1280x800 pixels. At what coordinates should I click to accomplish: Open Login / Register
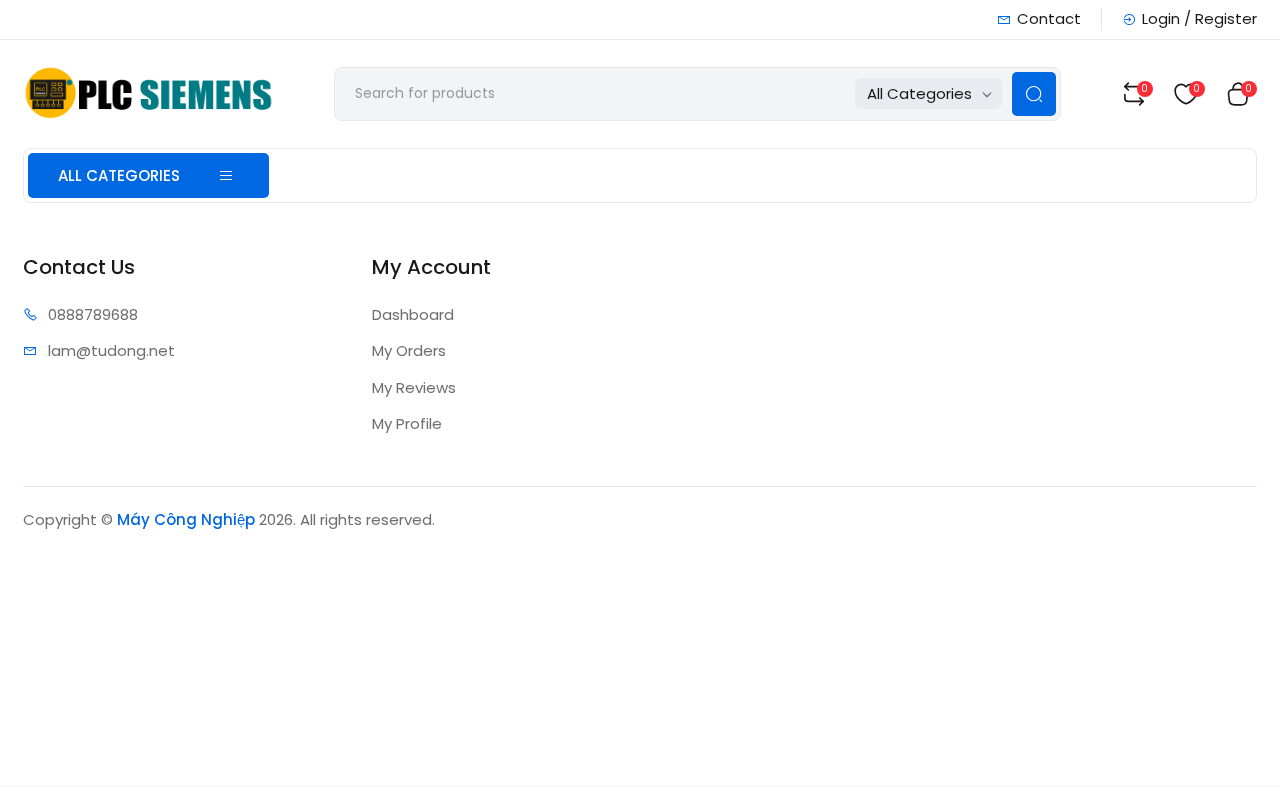point(1199,19)
